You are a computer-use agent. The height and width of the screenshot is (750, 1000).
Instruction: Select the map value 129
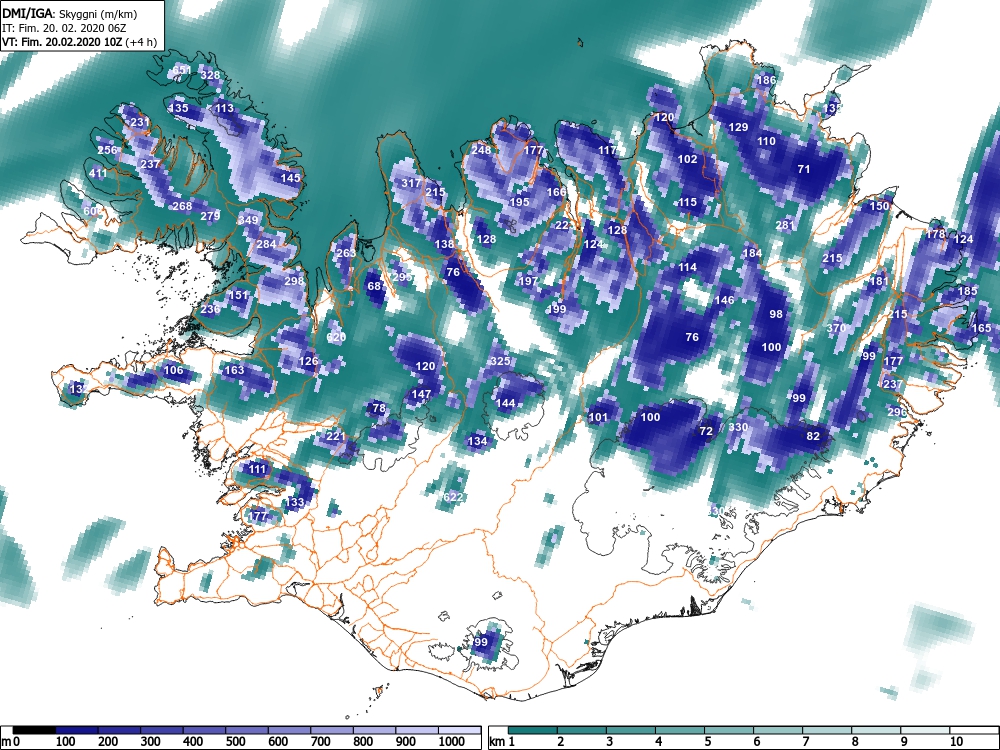tap(739, 127)
